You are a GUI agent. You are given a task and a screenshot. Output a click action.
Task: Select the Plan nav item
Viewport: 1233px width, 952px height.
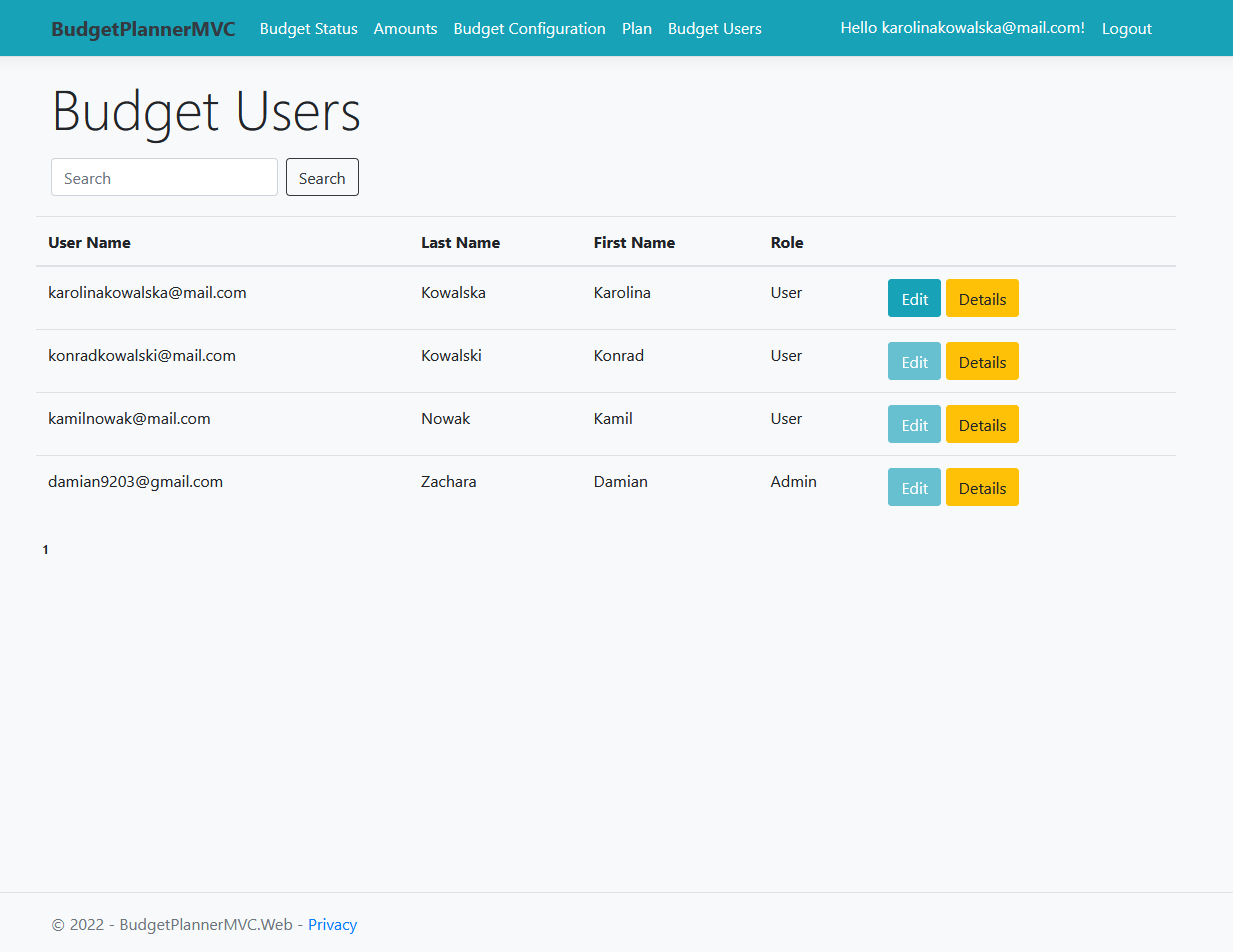point(637,29)
